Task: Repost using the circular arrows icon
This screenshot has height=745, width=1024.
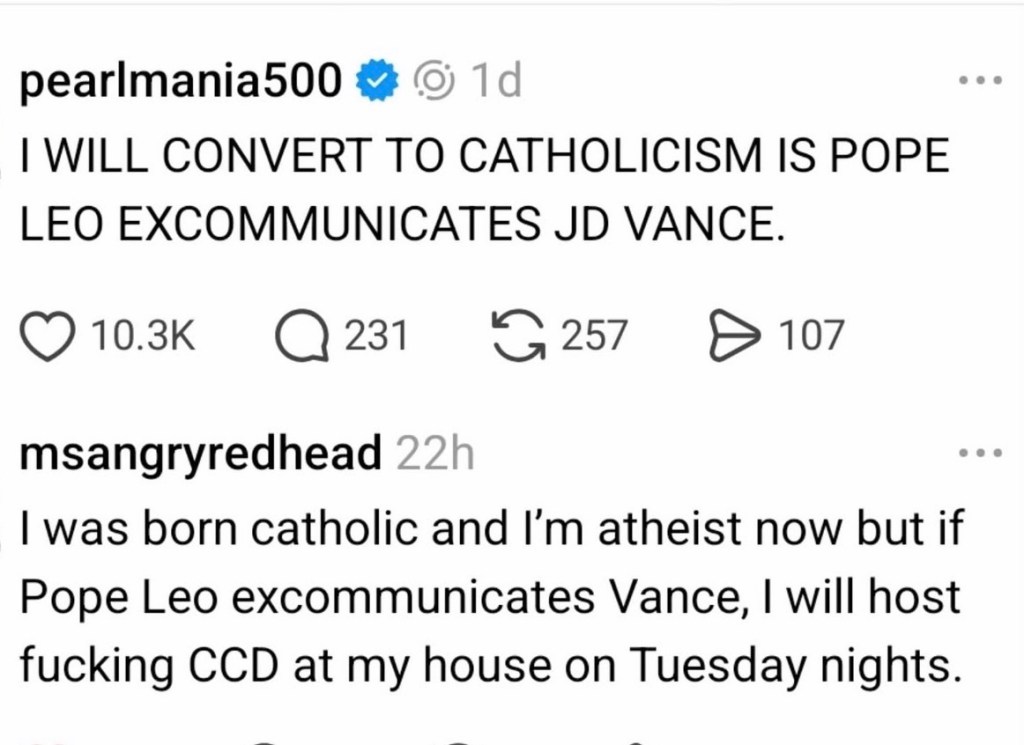Action: (520, 336)
